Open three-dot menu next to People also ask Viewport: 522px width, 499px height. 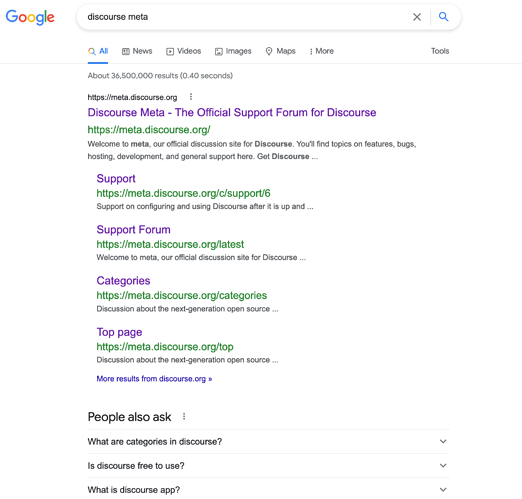(184, 416)
